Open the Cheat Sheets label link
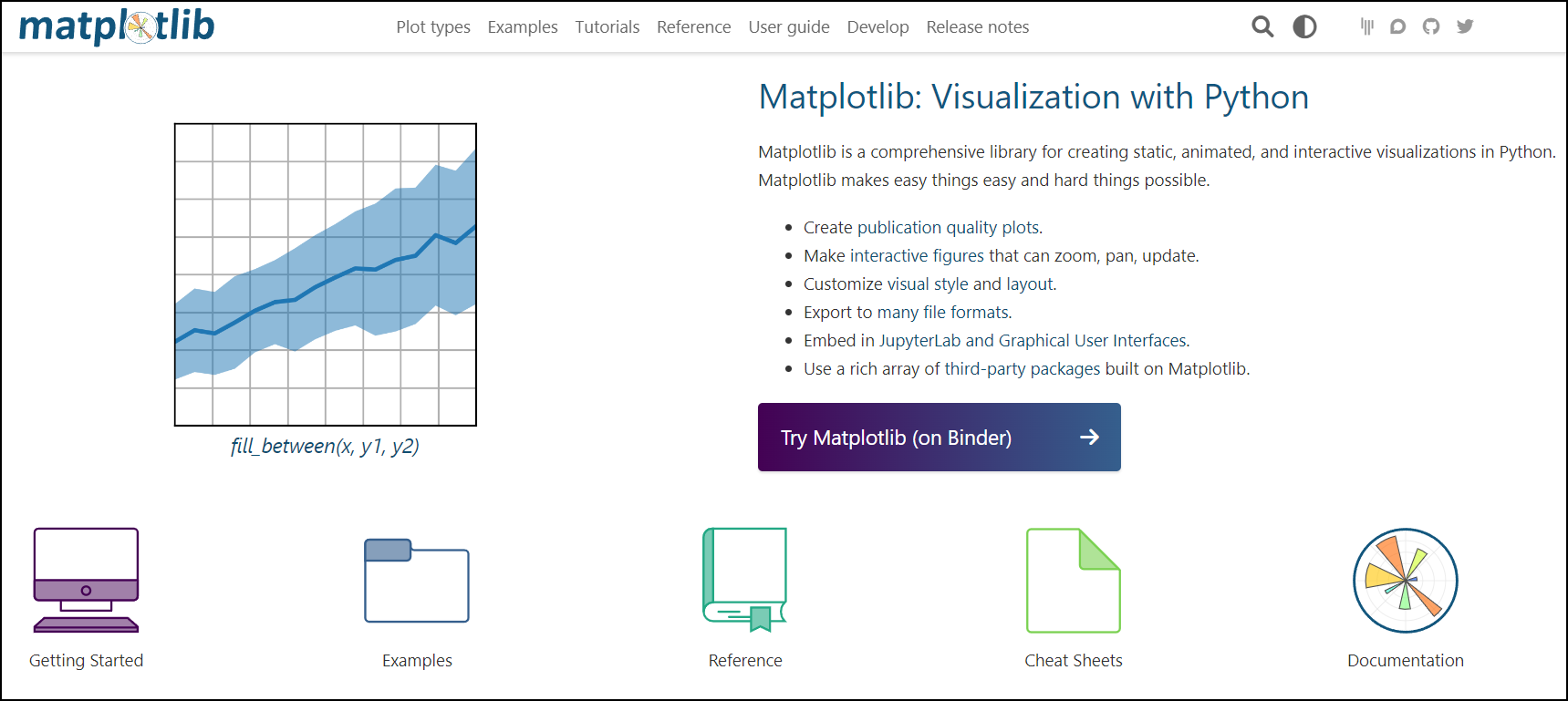Image resolution: width=1568 pixels, height=701 pixels. tap(1074, 661)
